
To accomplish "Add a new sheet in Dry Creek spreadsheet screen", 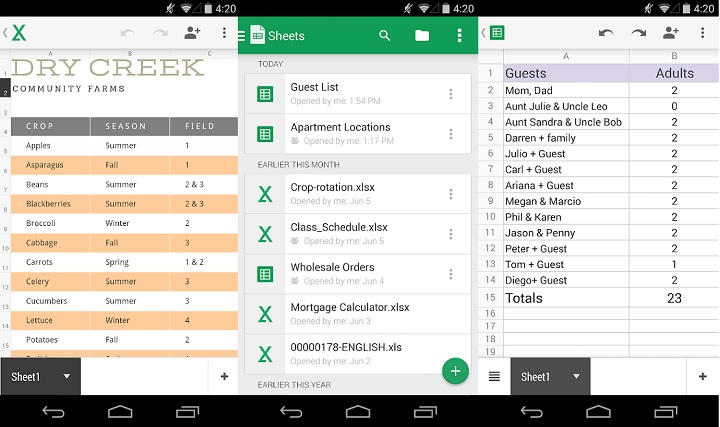I will coord(224,376).
